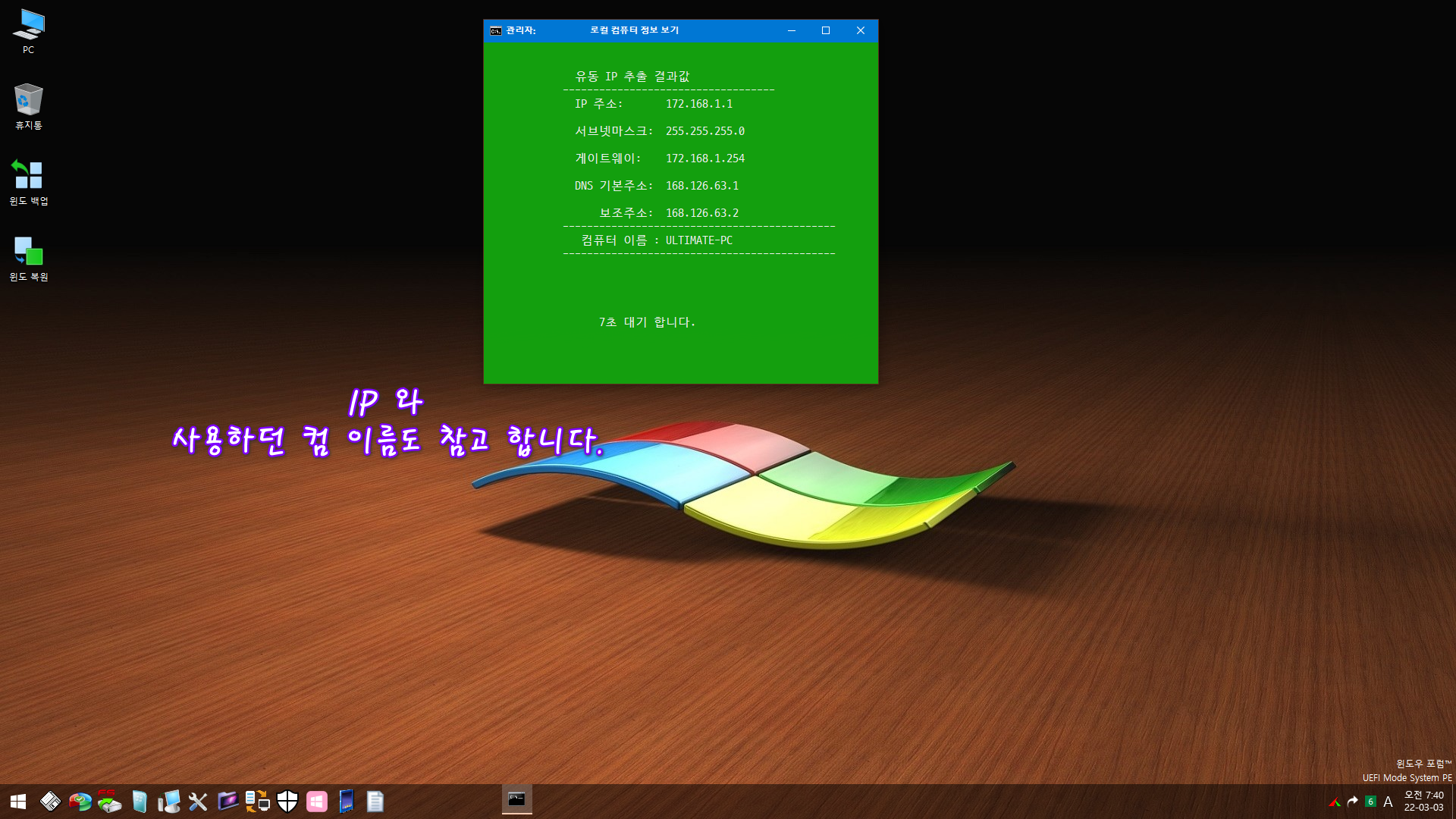The height and width of the screenshot is (819, 1456).
Task: Click the secondary DNS 168.126.63.2
Action: coord(702,213)
